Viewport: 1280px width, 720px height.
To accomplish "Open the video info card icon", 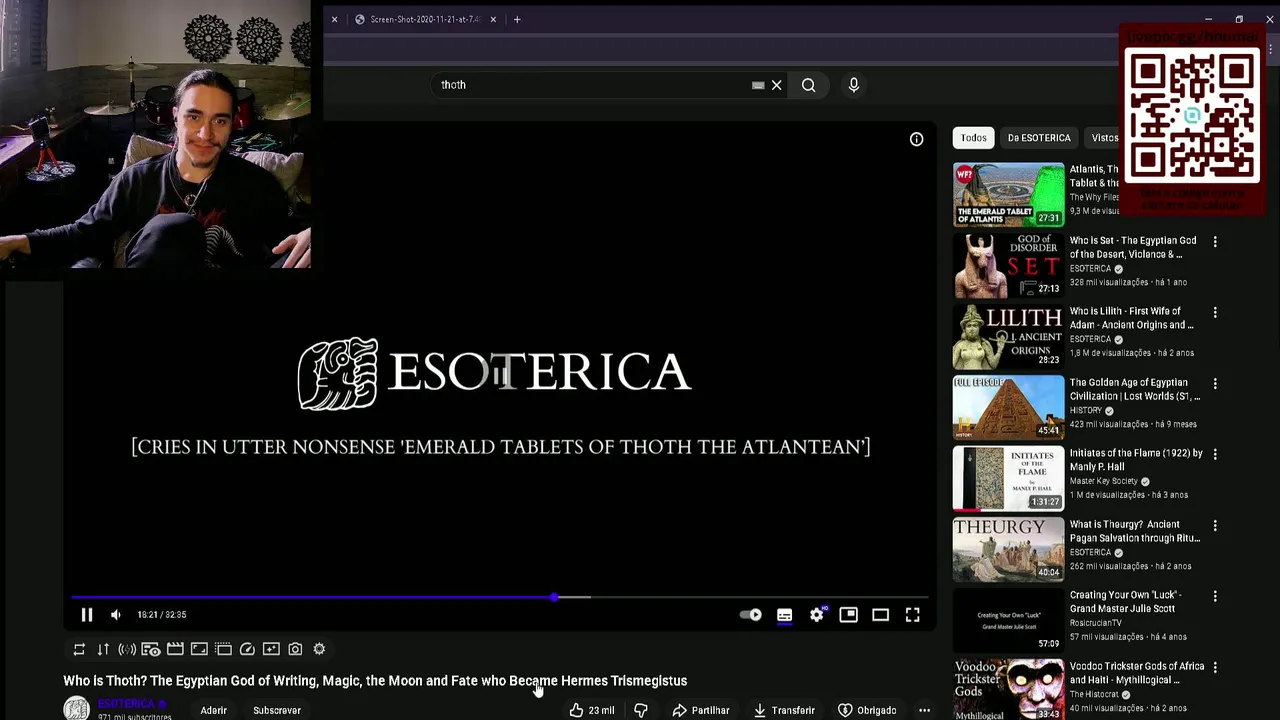I will 916,139.
